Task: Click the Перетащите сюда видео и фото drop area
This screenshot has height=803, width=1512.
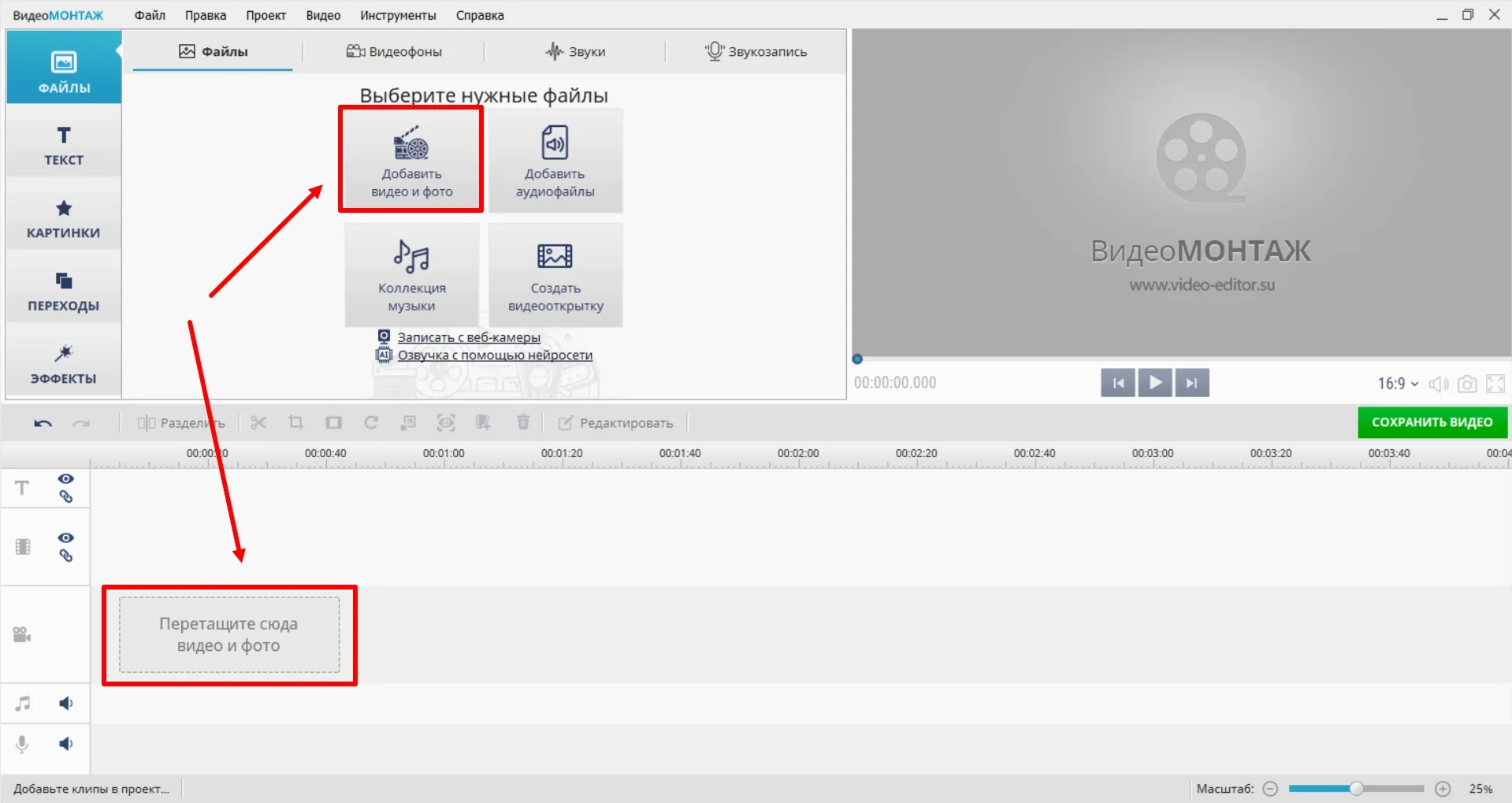Action: [x=229, y=634]
